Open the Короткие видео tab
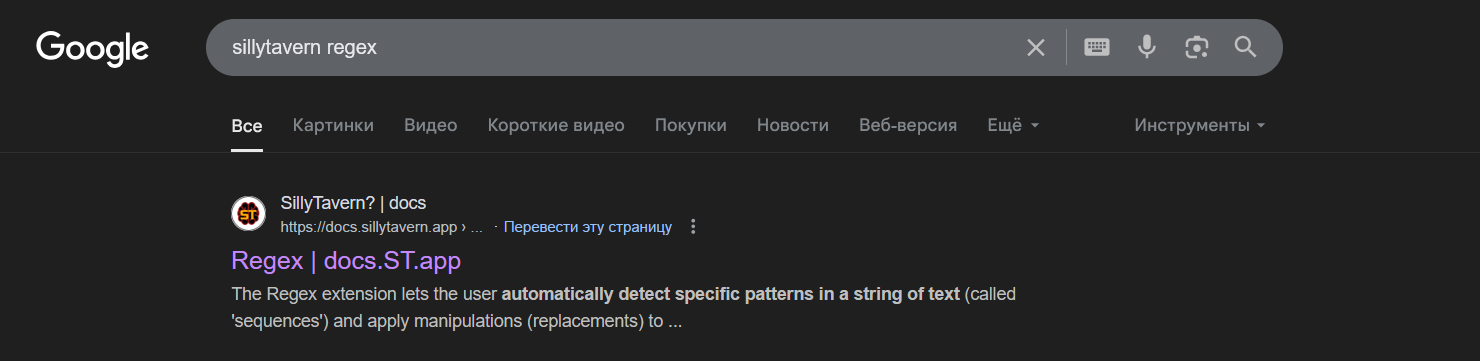Viewport: 1480px width, 361px height. (556, 125)
